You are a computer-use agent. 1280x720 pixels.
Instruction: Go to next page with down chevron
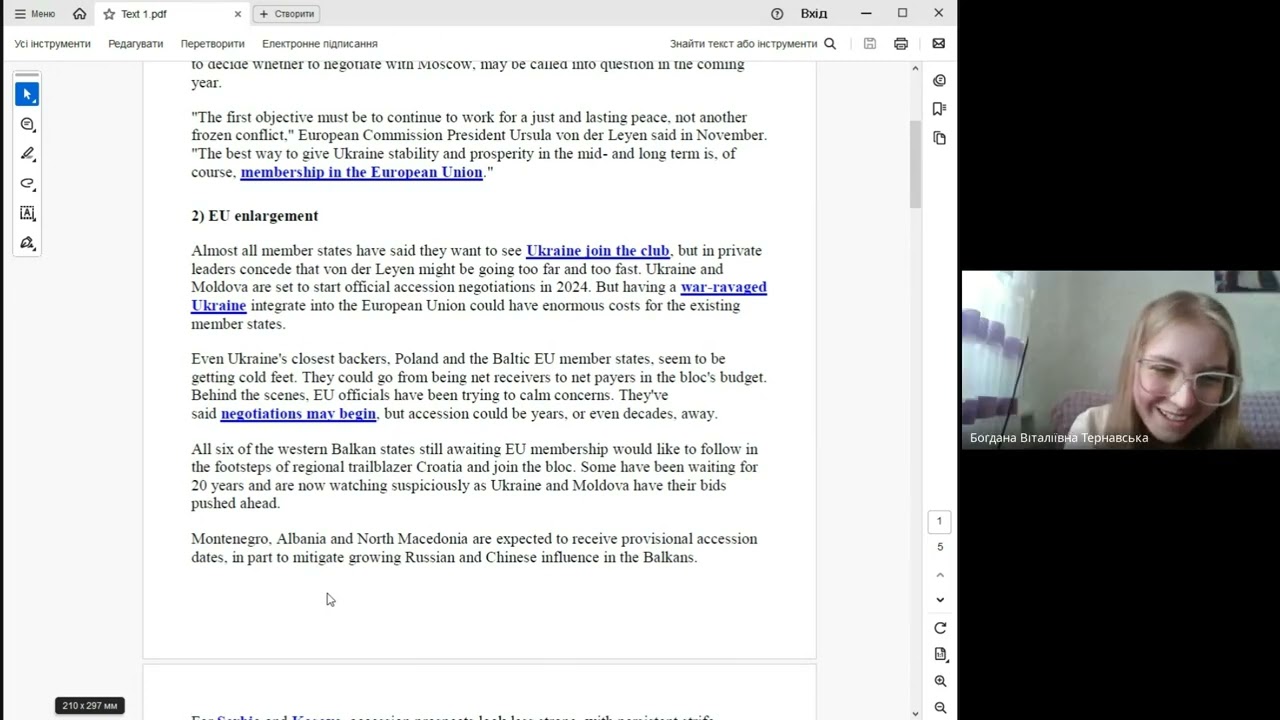pos(940,600)
